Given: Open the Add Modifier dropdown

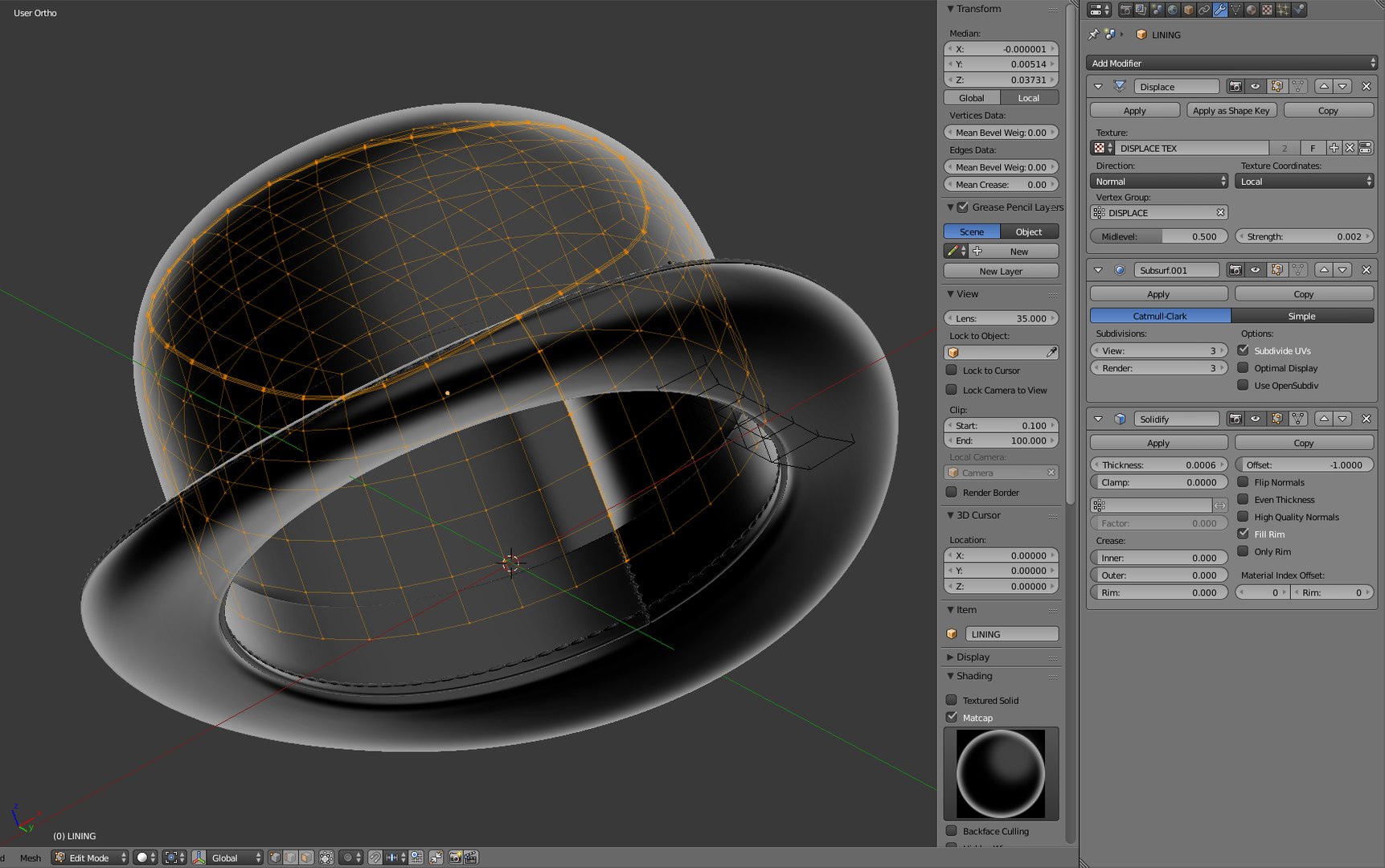Looking at the screenshot, I should pos(1231,63).
